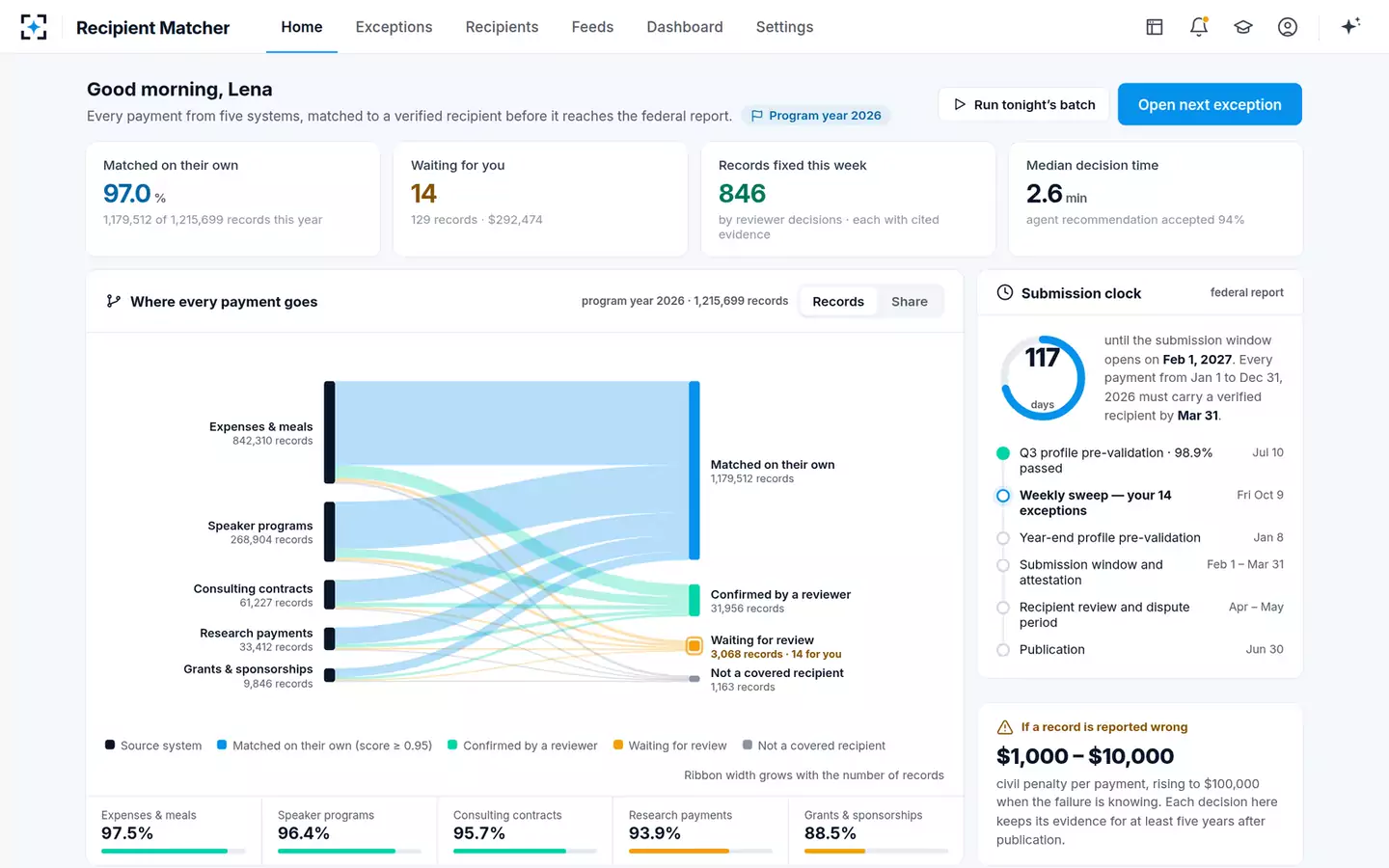Click the Speaker programs source node
The width and height of the screenshot is (1389, 868).
330,531
